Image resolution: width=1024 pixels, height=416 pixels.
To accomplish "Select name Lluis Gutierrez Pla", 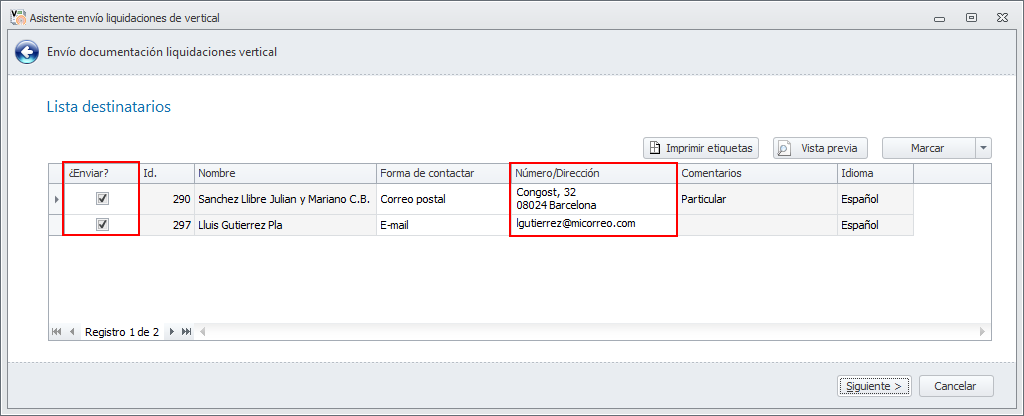I will [x=285, y=225].
